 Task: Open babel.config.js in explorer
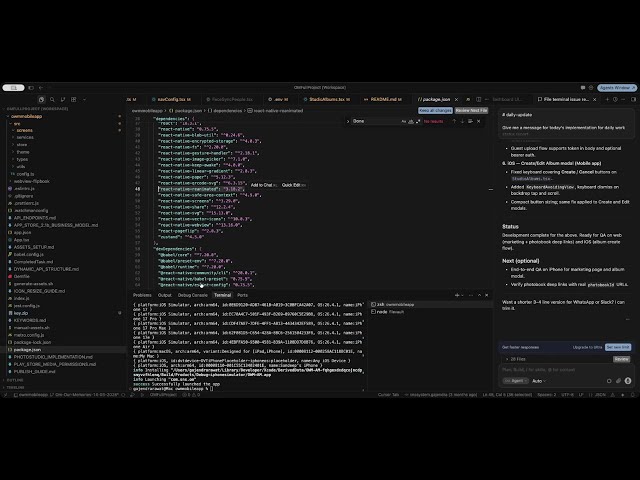63,254
